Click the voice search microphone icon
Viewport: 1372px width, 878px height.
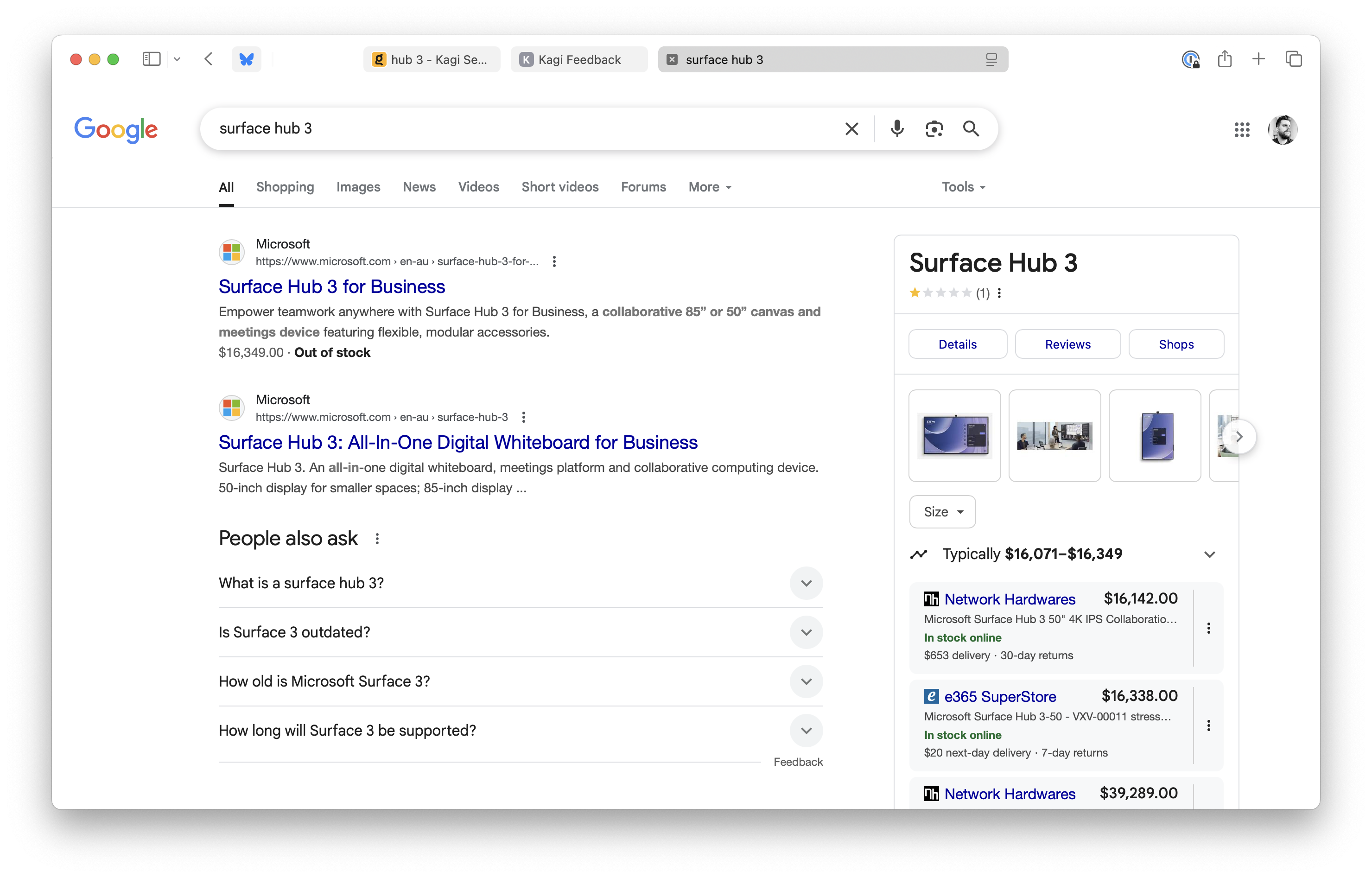point(896,129)
